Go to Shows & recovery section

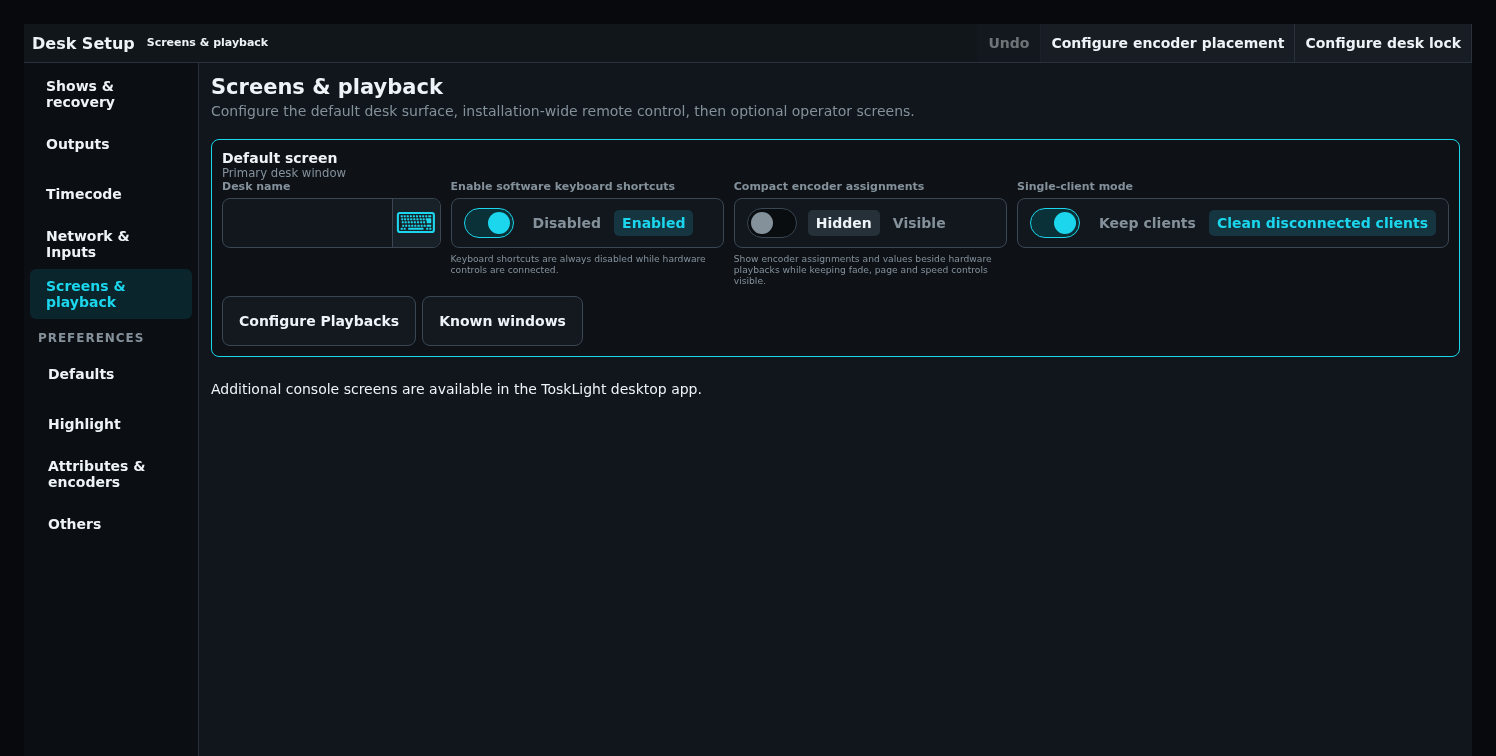click(111, 94)
